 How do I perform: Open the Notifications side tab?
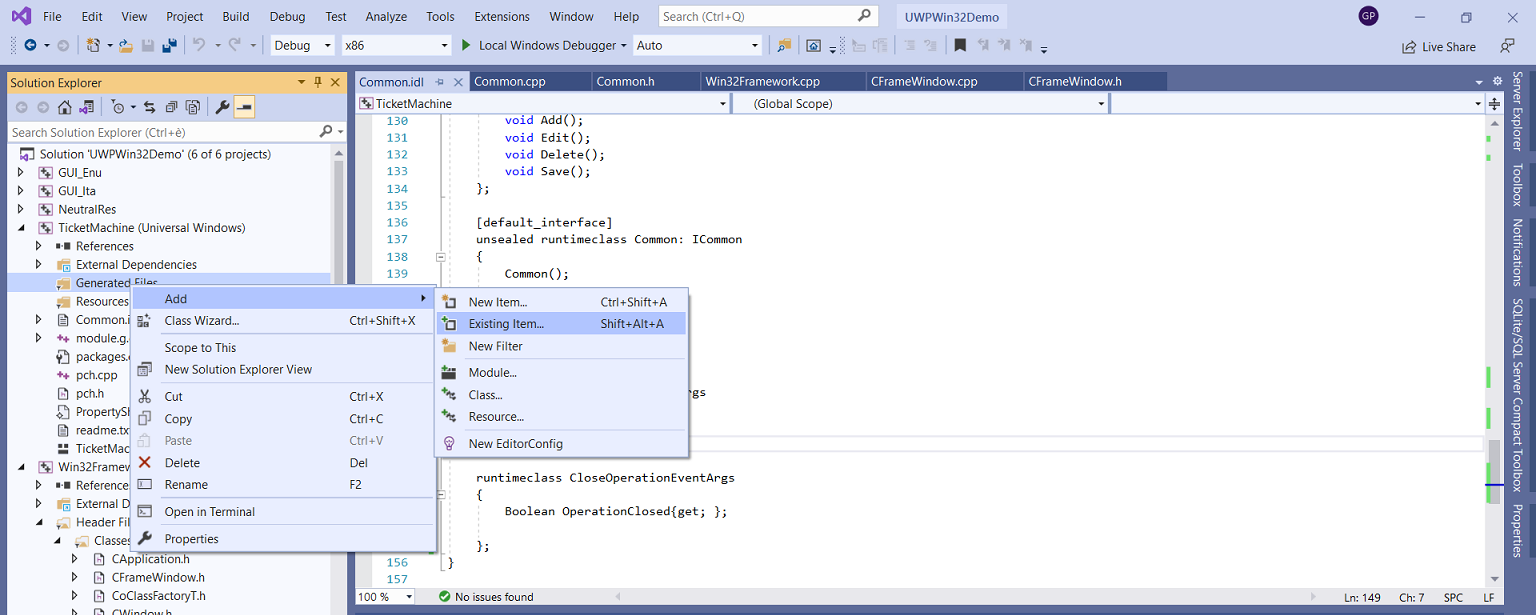(x=1518, y=252)
